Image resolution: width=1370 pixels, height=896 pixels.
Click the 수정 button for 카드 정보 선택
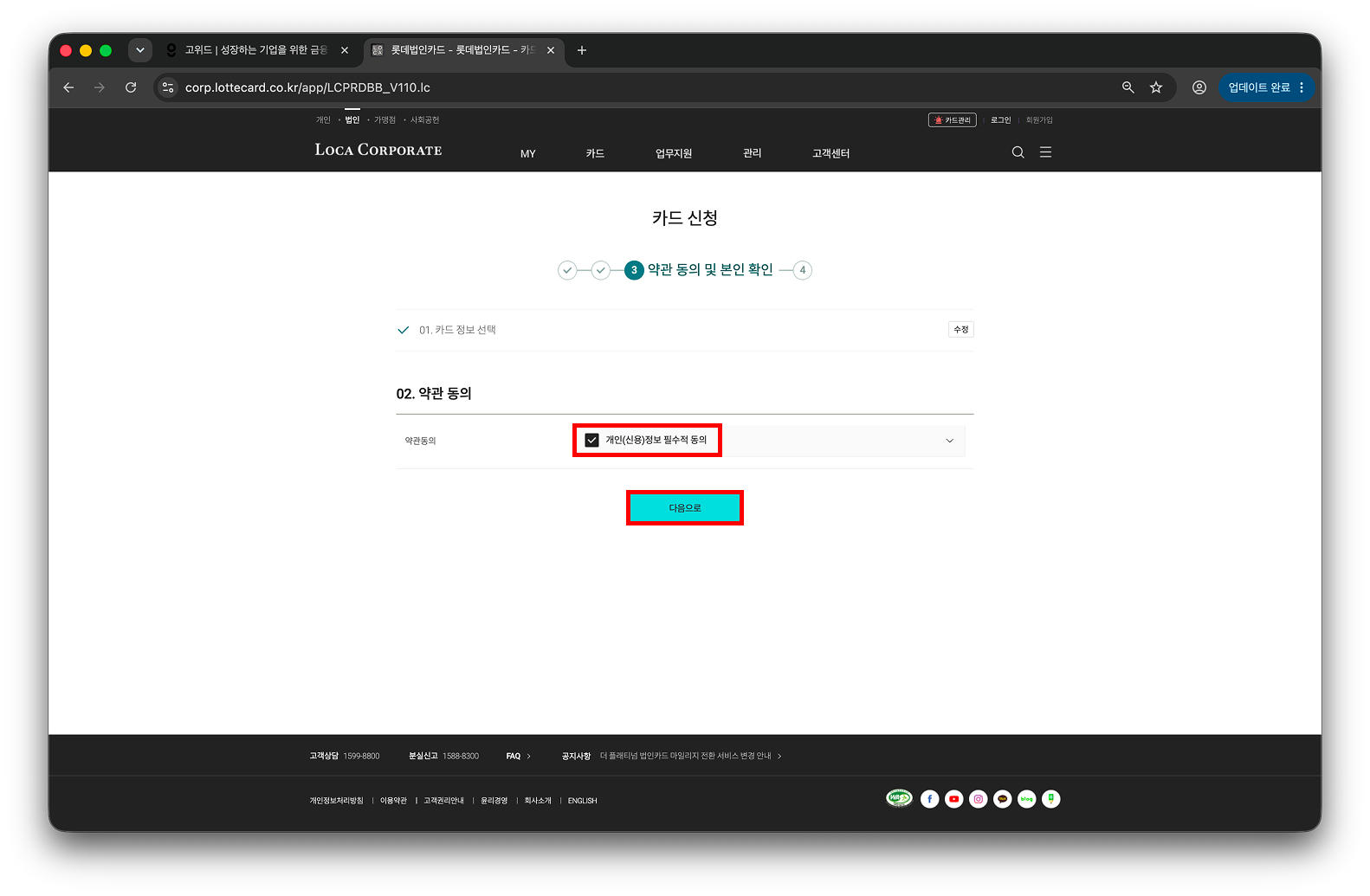pyautogui.click(x=961, y=330)
